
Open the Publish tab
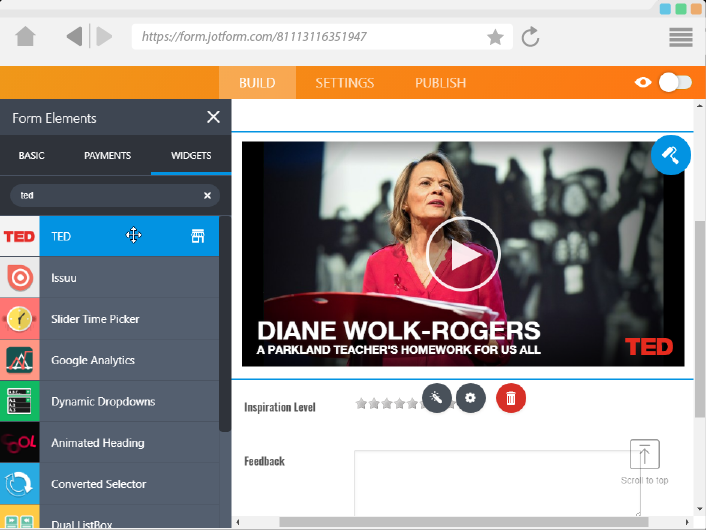click(x=440, y=83)
